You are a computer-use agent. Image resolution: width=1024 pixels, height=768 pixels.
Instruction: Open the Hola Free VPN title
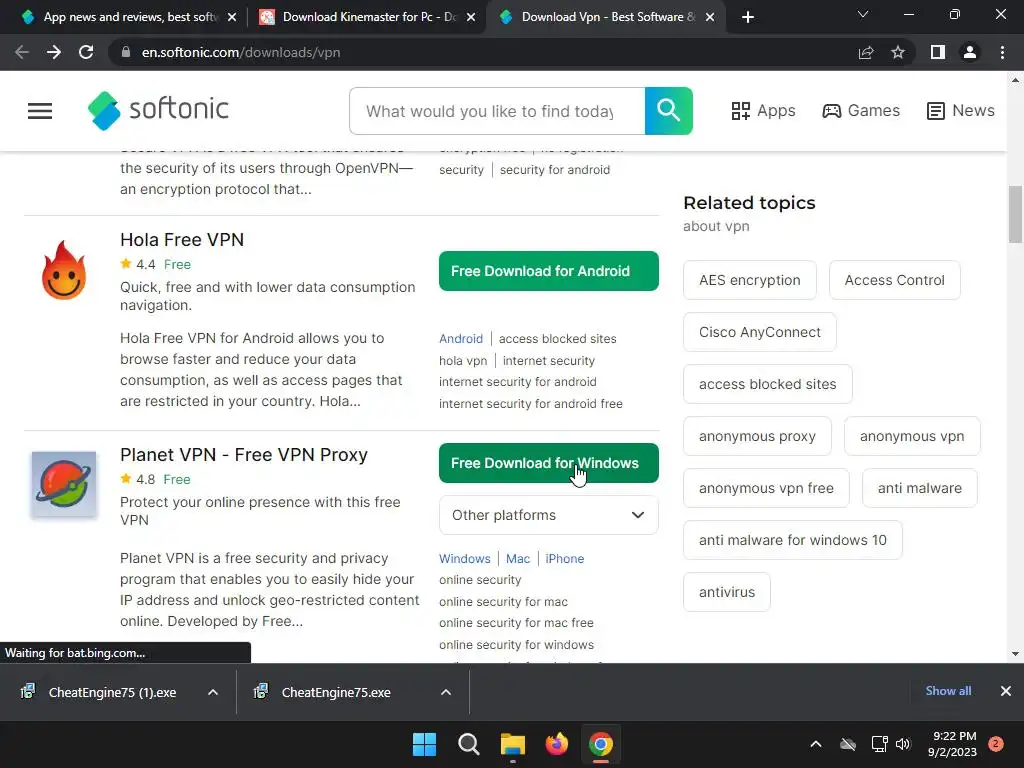click(x=182, y=240)
